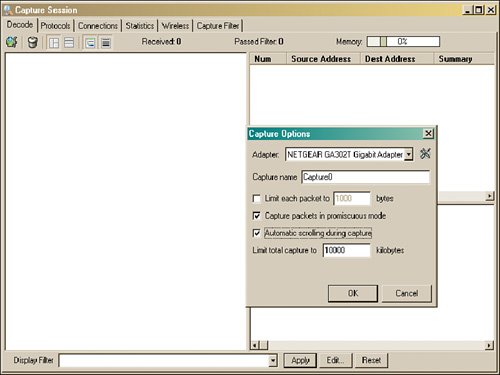Enable Limit each packet to checkbox
The width and height of the screenshot is (500, 375).
257,199
